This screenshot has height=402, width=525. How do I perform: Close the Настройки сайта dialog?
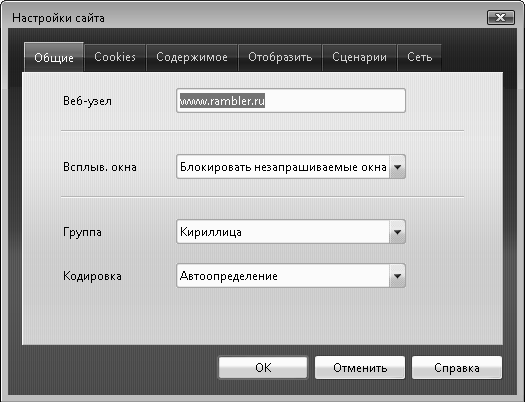pos(501,17)
